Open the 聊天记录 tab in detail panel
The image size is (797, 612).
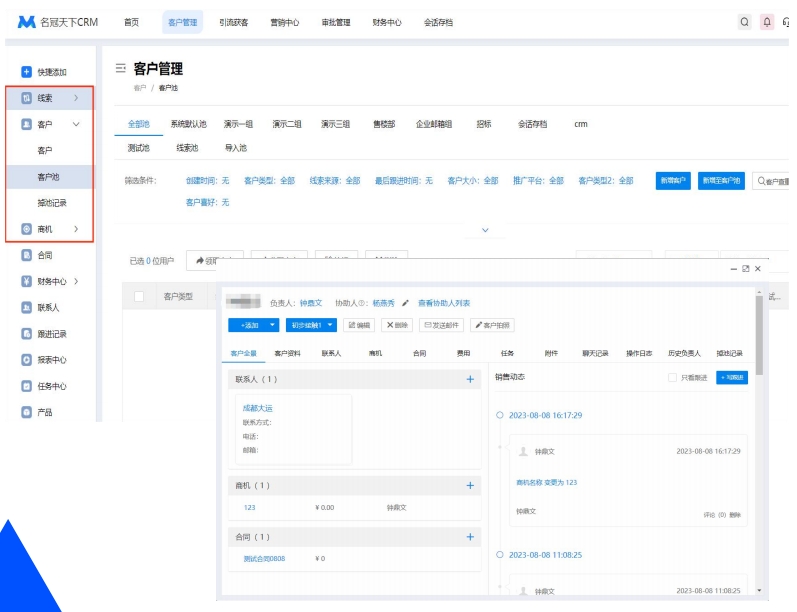595,353
